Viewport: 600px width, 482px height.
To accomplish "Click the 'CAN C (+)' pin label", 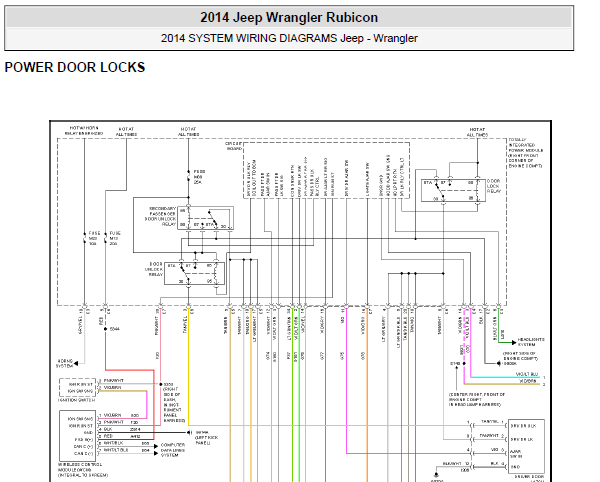I will pos(83,446).
